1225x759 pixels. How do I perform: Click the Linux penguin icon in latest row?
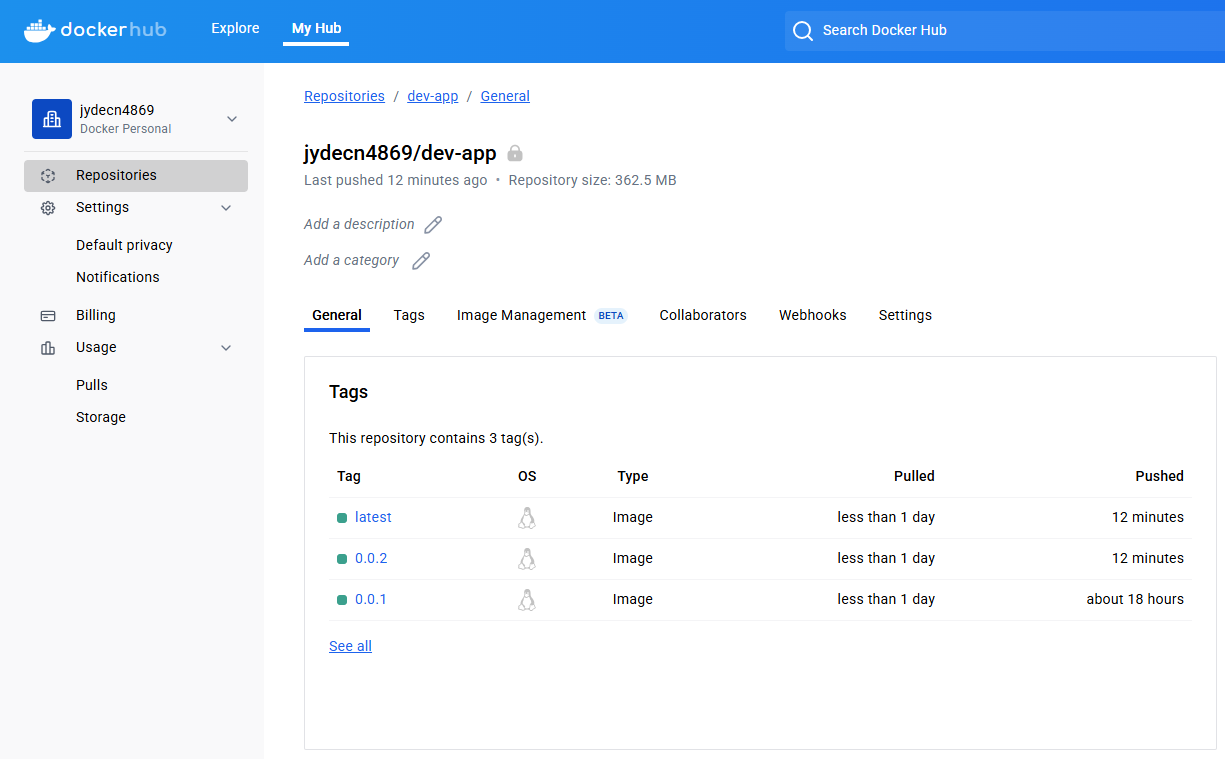pyautogui.click(x=527, y=518)
